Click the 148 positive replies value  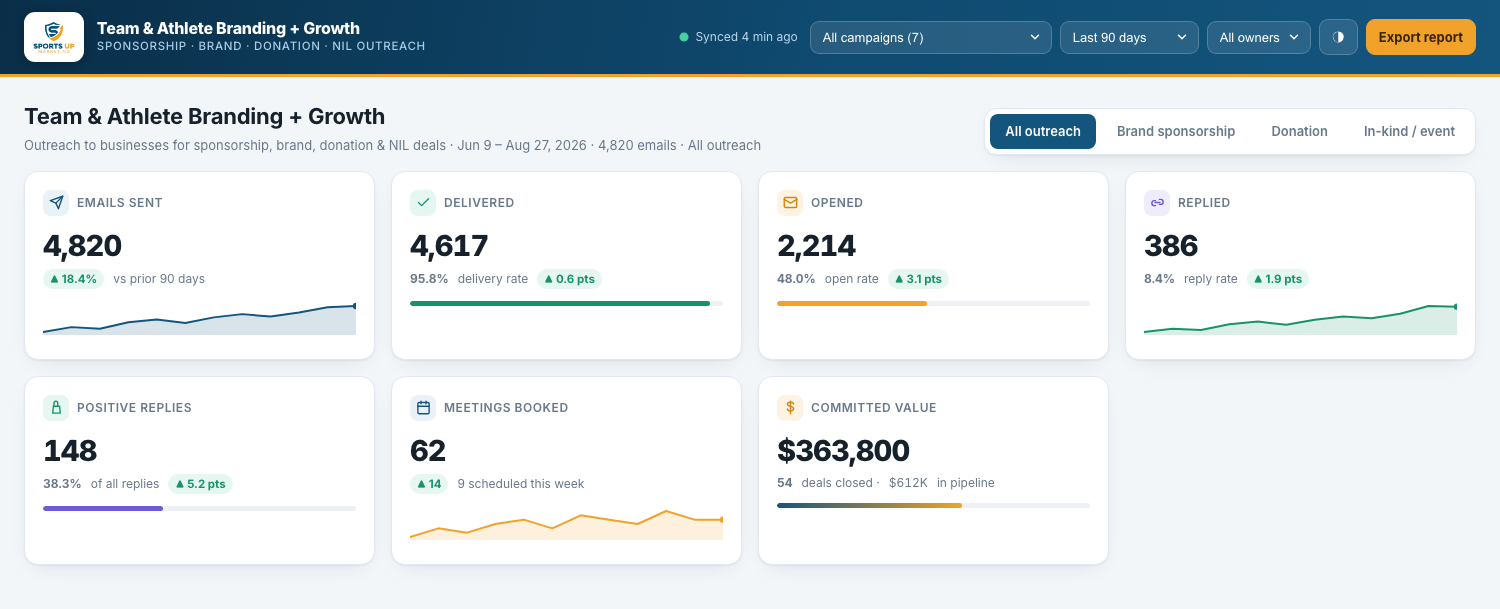[x=70, y=451]
